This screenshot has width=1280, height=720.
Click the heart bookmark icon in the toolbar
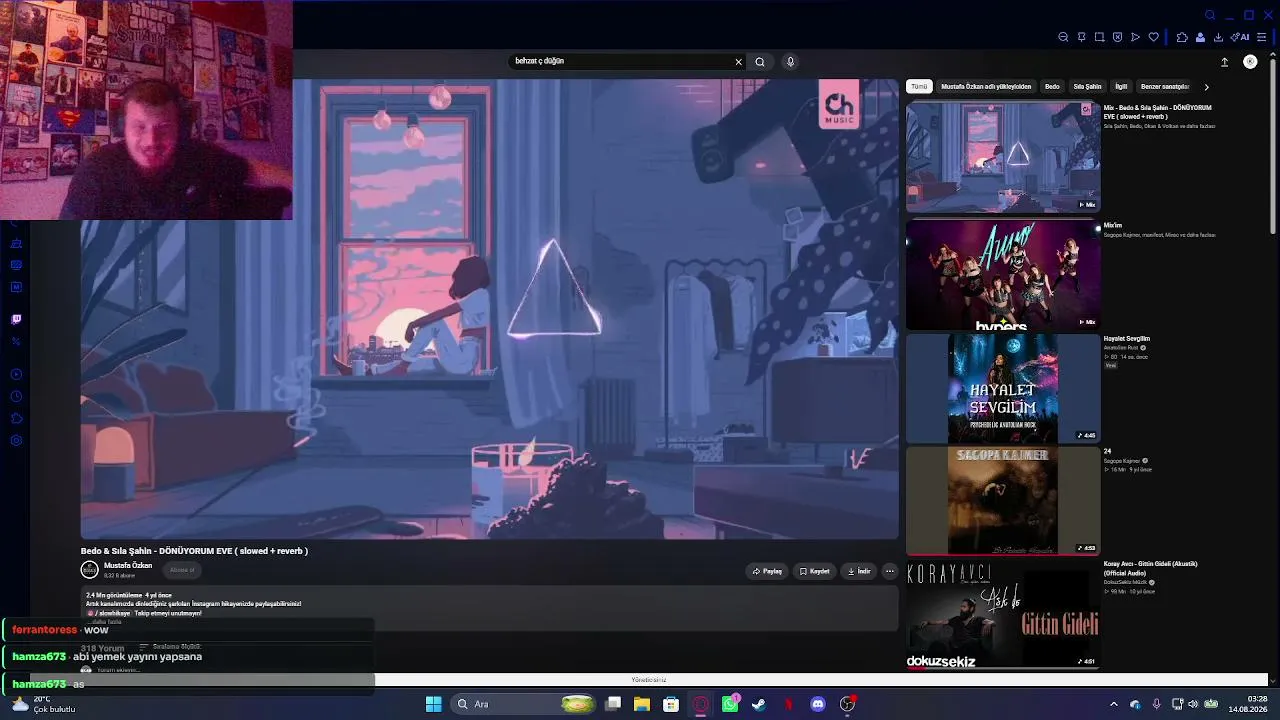1153,37
